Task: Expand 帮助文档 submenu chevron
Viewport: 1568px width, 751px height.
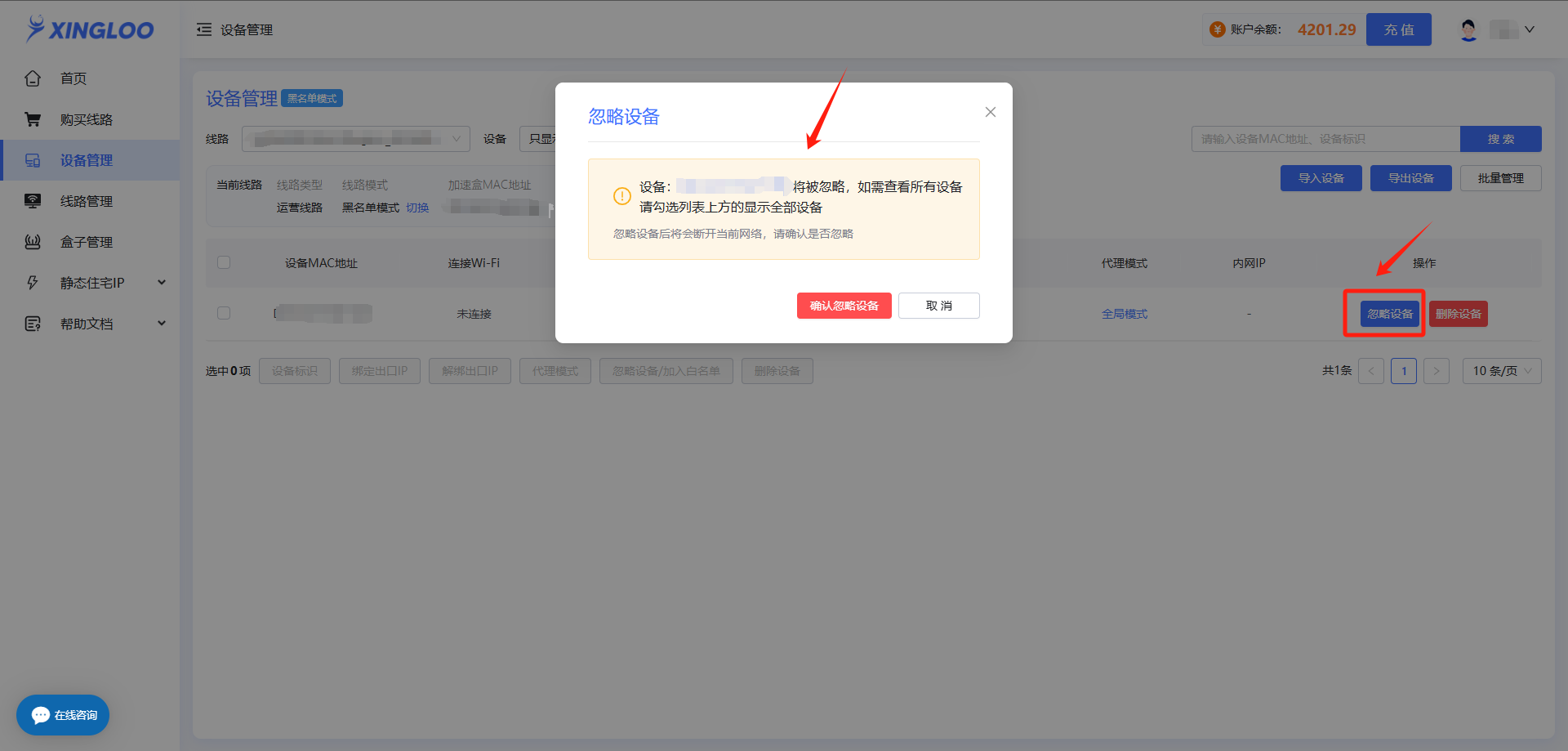Action: (162, 324)
